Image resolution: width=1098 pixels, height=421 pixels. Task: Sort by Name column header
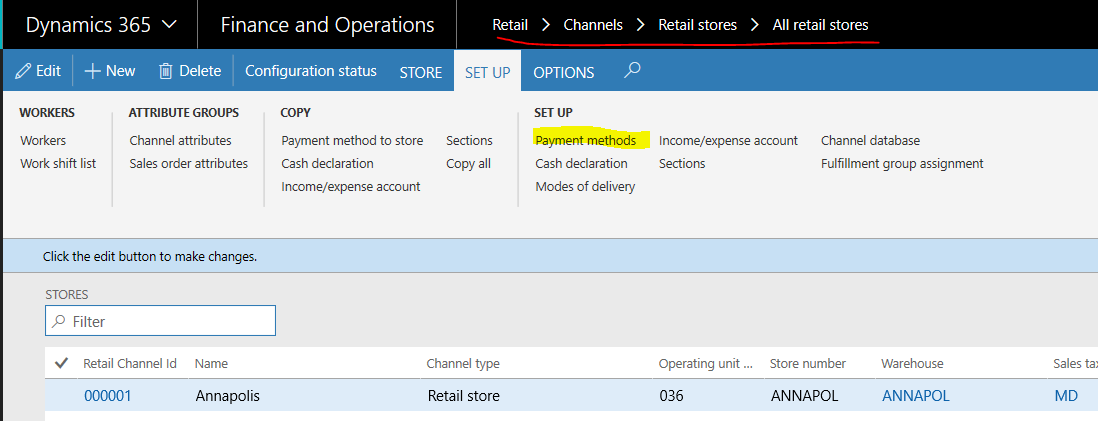click(211, 364)
